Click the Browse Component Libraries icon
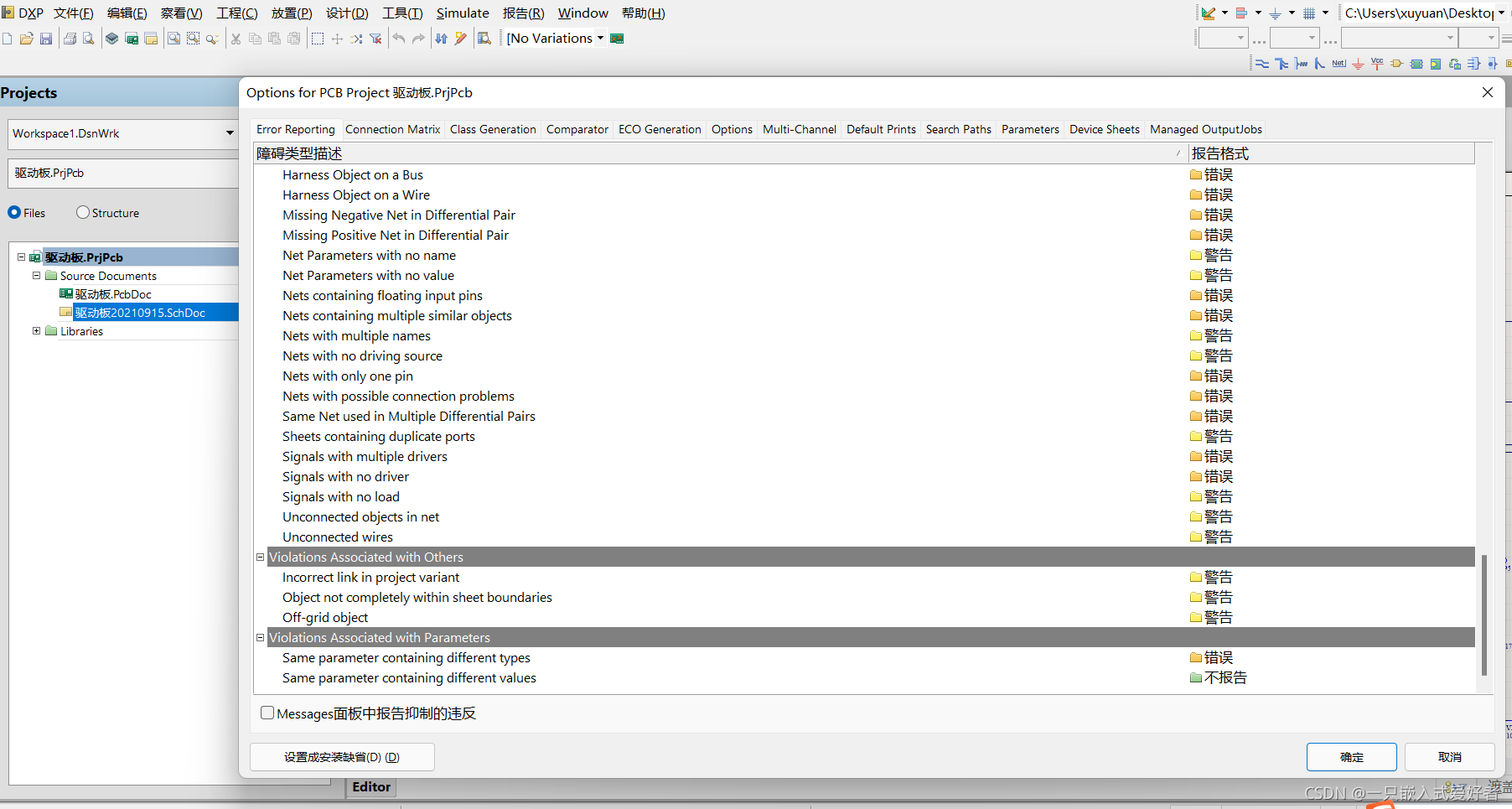Viewport: 1512px width, 809px height. [484, 39]
